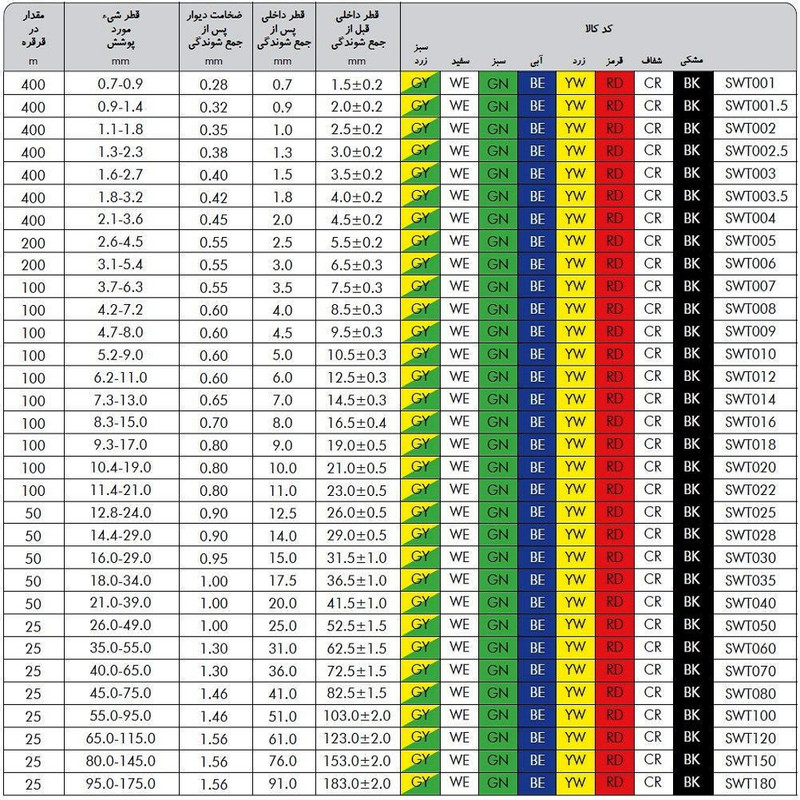Viewport: 800px width, 800px height.
Task: Select the clear CR cell for SWT016
Action: 653,422
